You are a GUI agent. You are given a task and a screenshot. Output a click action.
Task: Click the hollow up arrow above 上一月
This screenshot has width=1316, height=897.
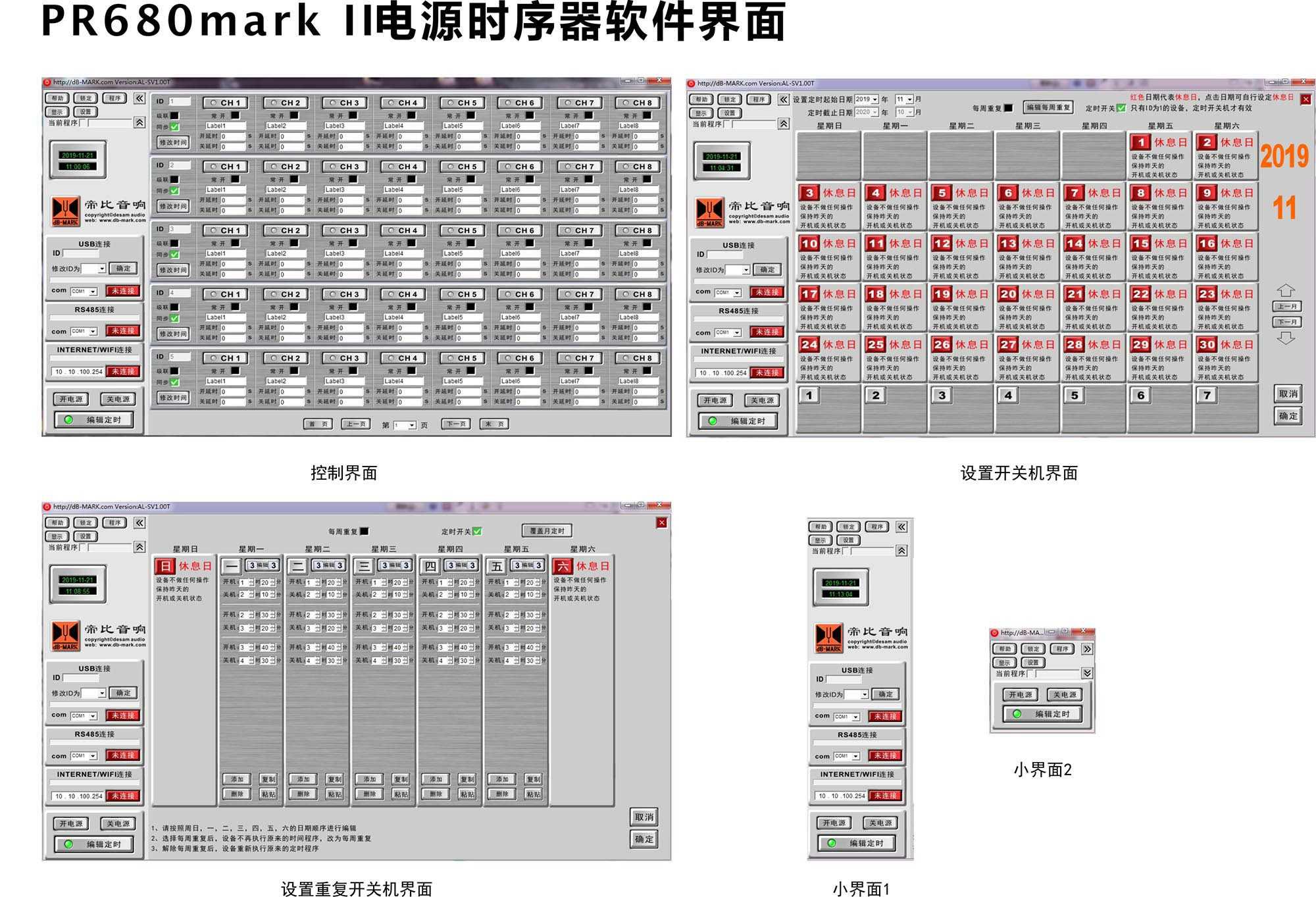pos(1286,290)
